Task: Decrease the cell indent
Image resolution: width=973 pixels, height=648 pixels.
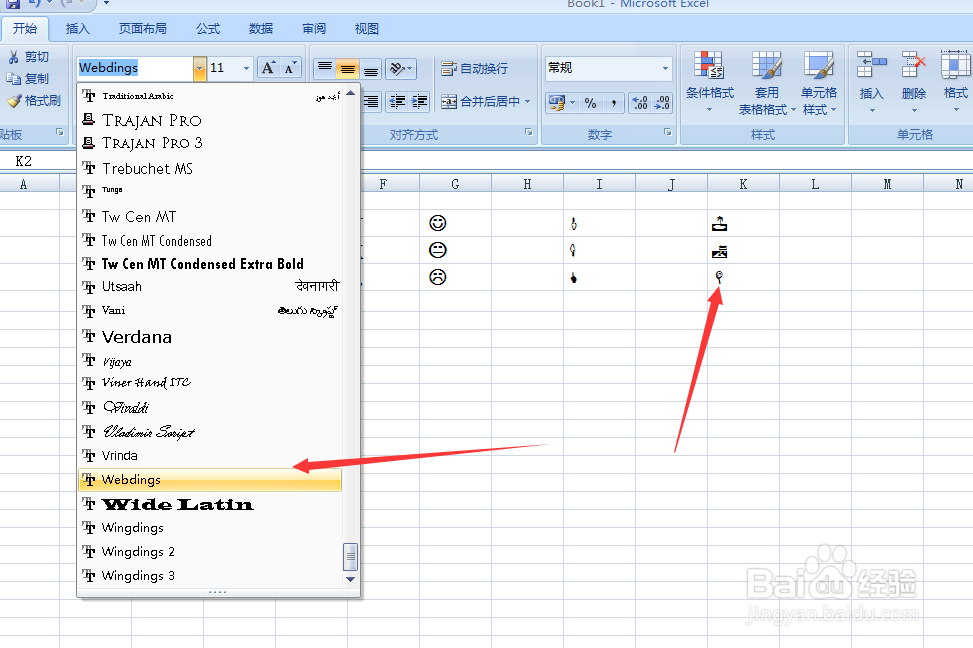Action: coord(397,101)
